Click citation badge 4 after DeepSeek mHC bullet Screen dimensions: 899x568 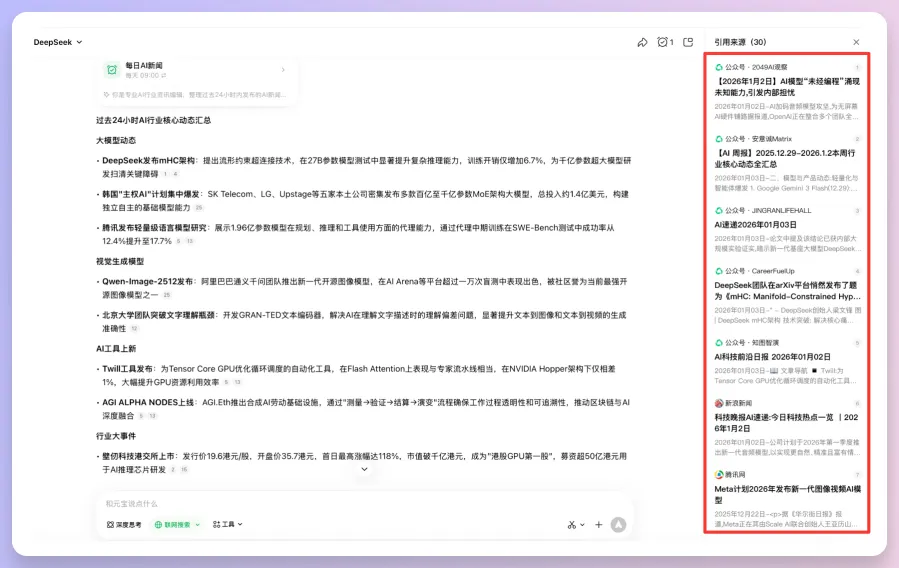pyautogui.click(x=175, y=174)
